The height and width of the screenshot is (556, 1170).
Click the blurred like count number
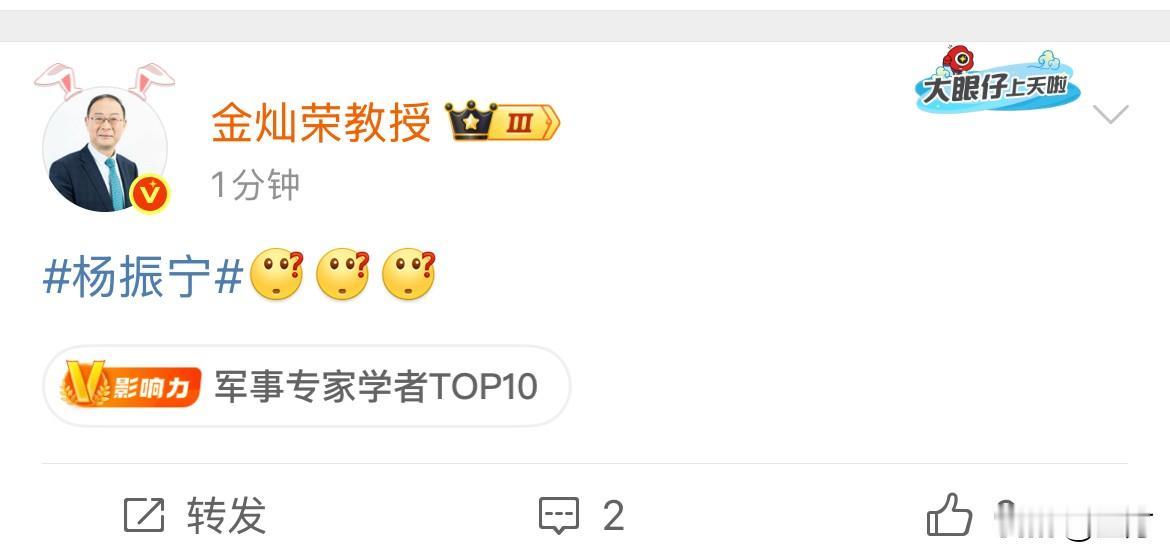point(1072,516)
